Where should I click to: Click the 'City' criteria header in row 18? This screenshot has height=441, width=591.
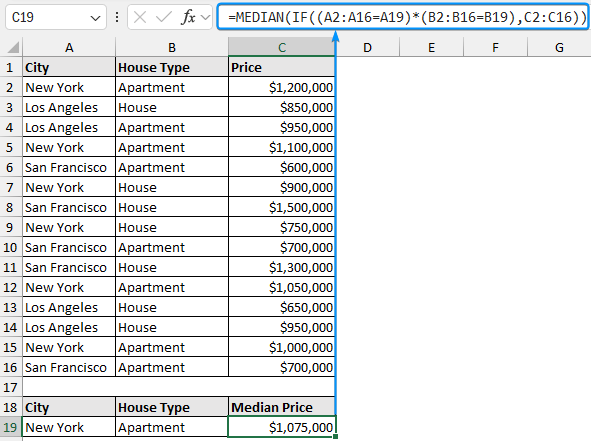click(x=69, y=407)
